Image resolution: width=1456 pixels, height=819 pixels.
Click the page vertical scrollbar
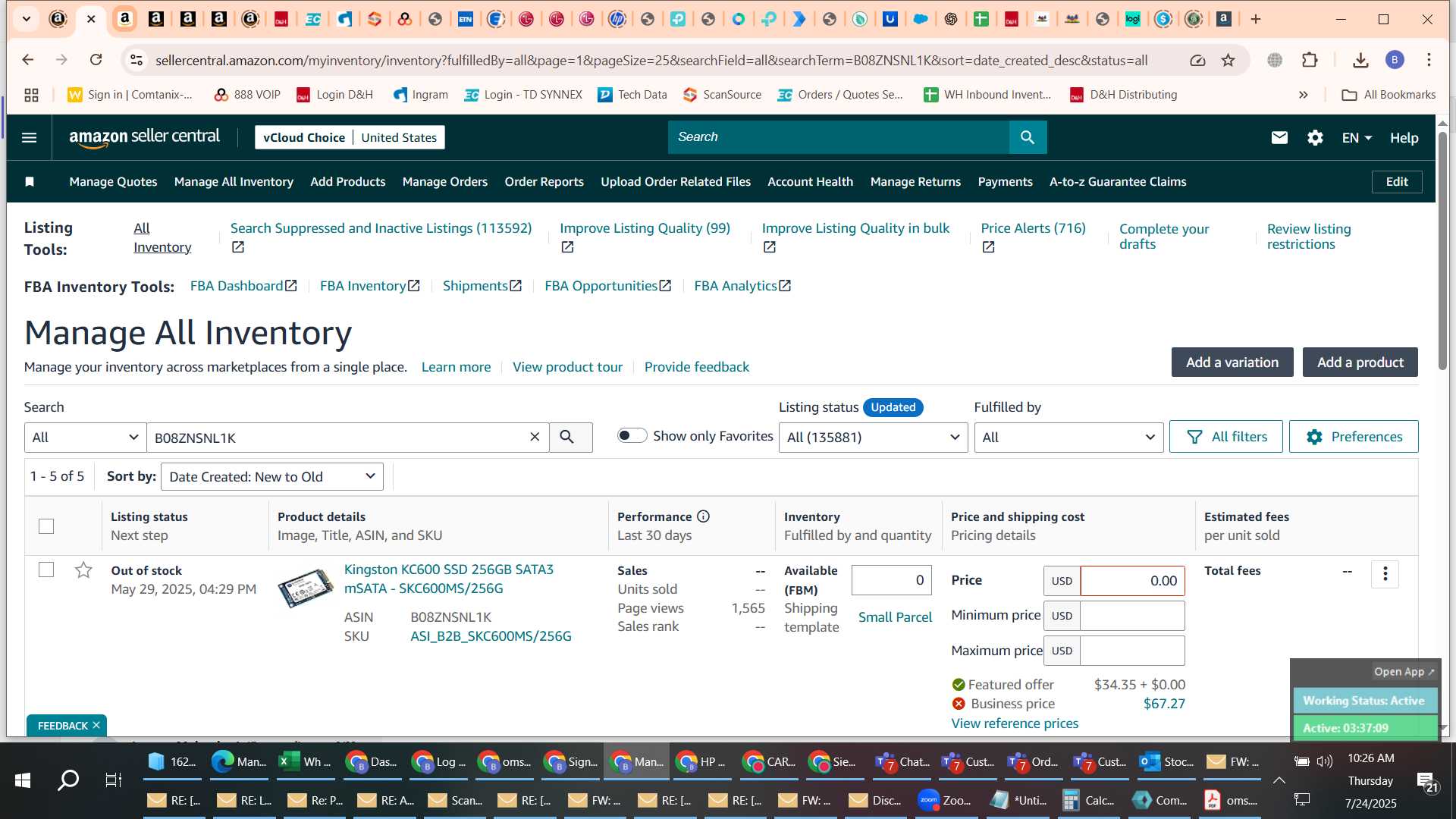(1442, 250)
